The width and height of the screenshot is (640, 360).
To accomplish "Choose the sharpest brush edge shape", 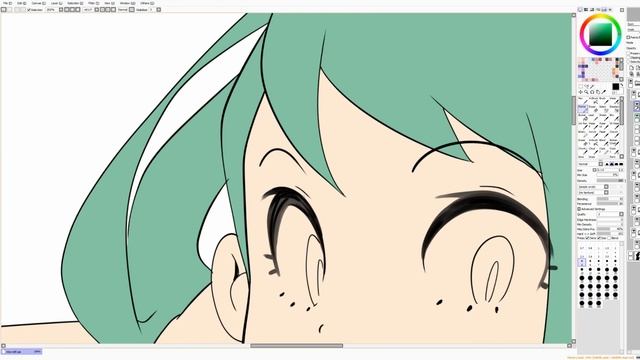I will pyautogui.click(x=607, y=164).
